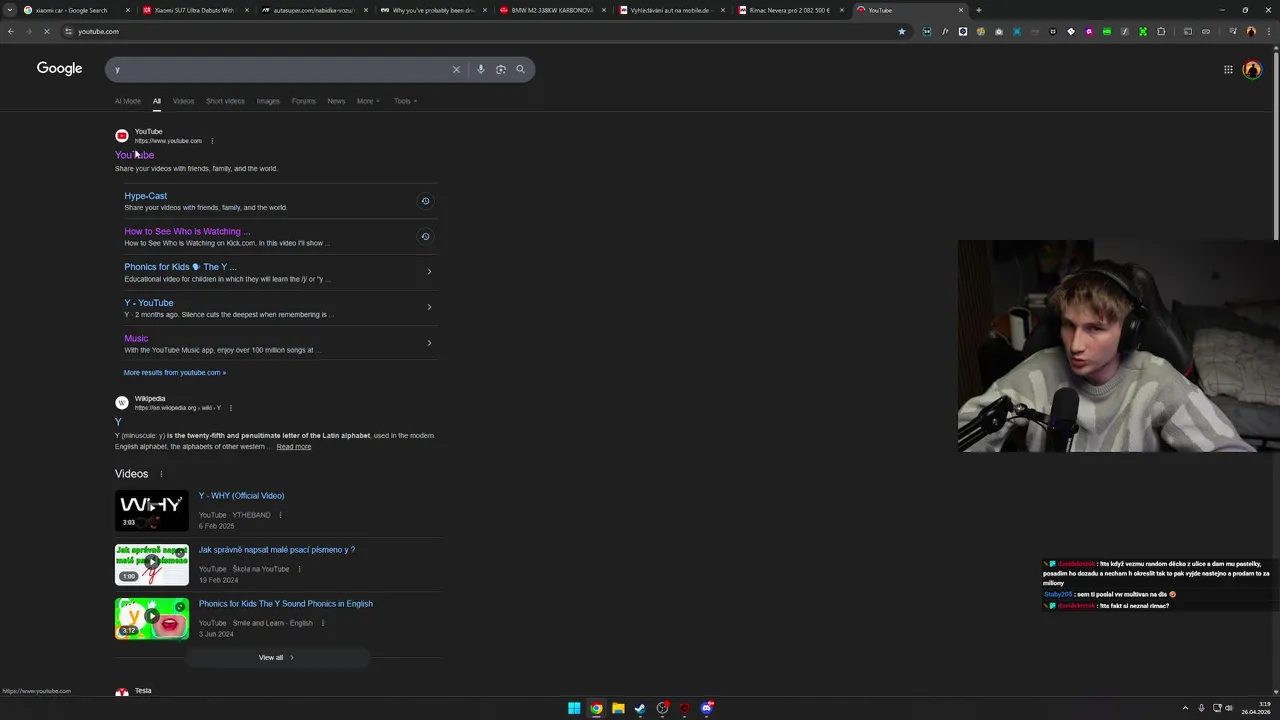Start voice search with microphone icon

tap(481, 69)
